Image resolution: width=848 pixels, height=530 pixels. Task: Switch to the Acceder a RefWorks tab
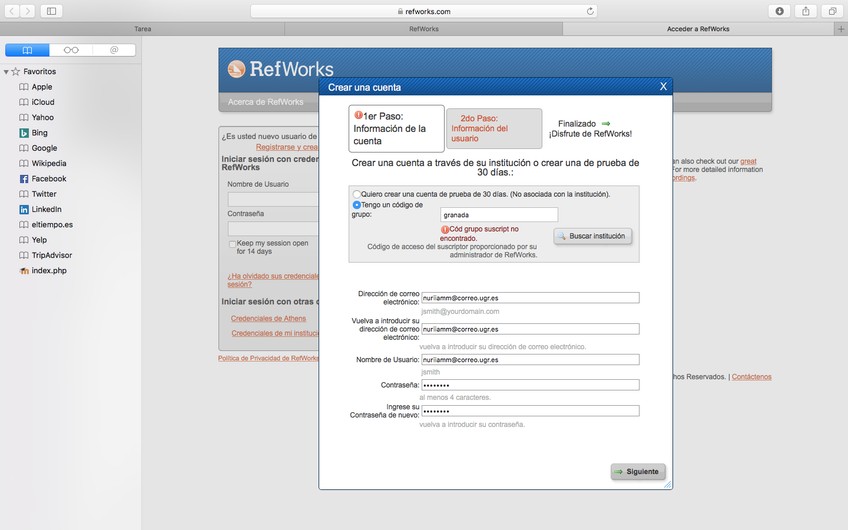tap(705, 29)
